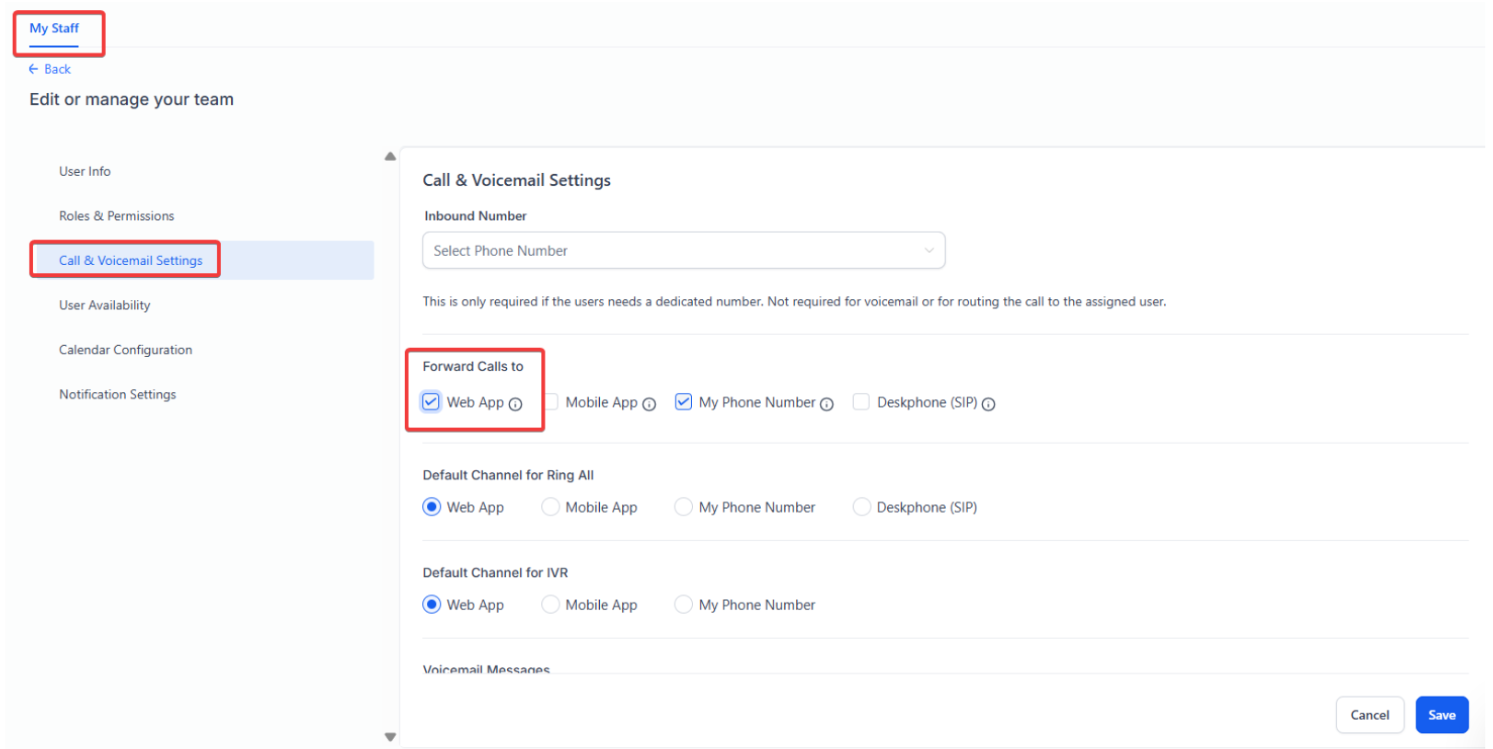Choose My Phone Number for IVR channel
This screenshot has width=1493, height=749.
point(684,605)
